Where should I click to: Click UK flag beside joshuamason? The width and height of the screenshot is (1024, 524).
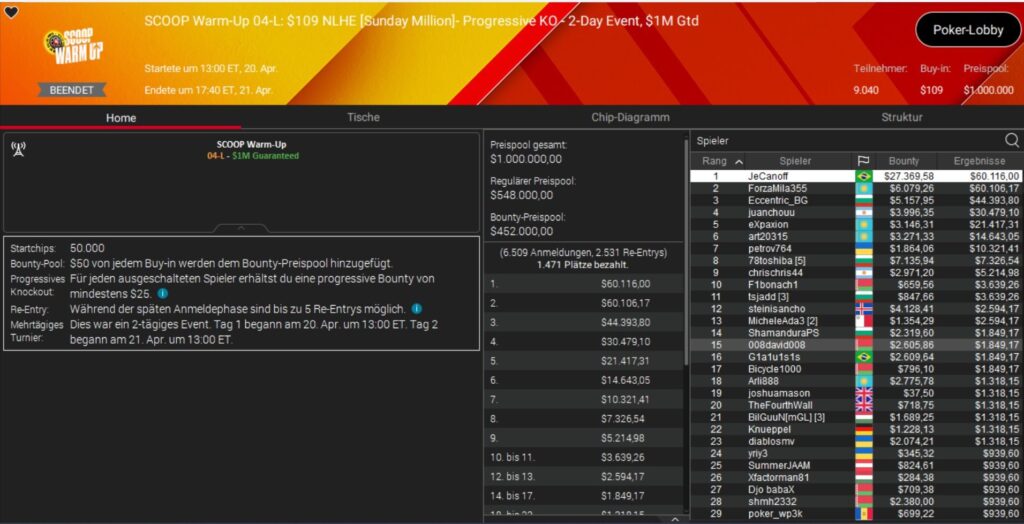click(x=863, y=393)
